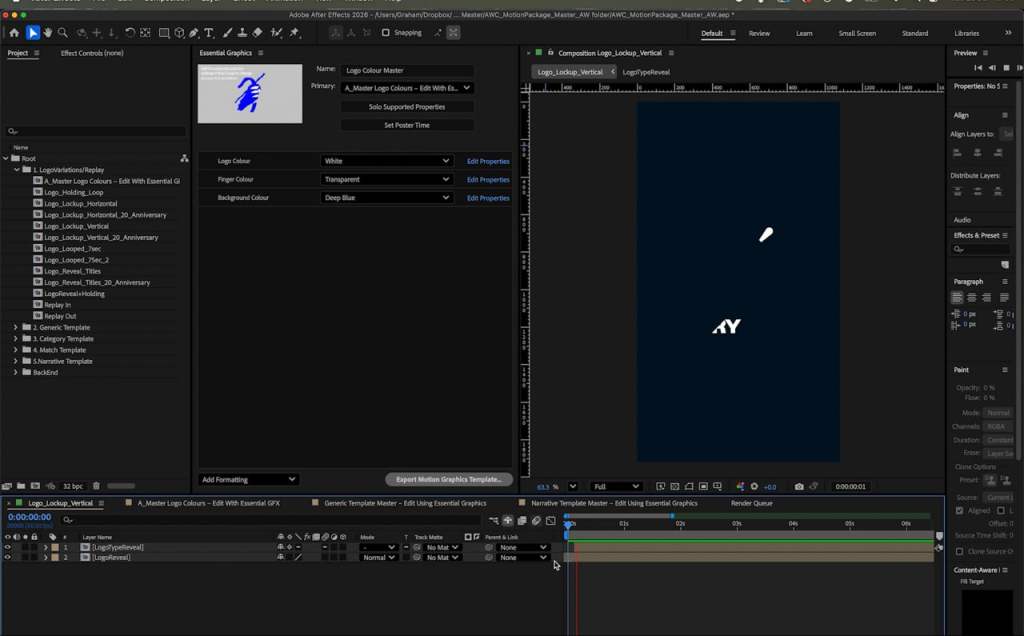Toggle Clone Source Overlay checkbox
Viewport: 1024px width, 636px height.
(959, 551)
